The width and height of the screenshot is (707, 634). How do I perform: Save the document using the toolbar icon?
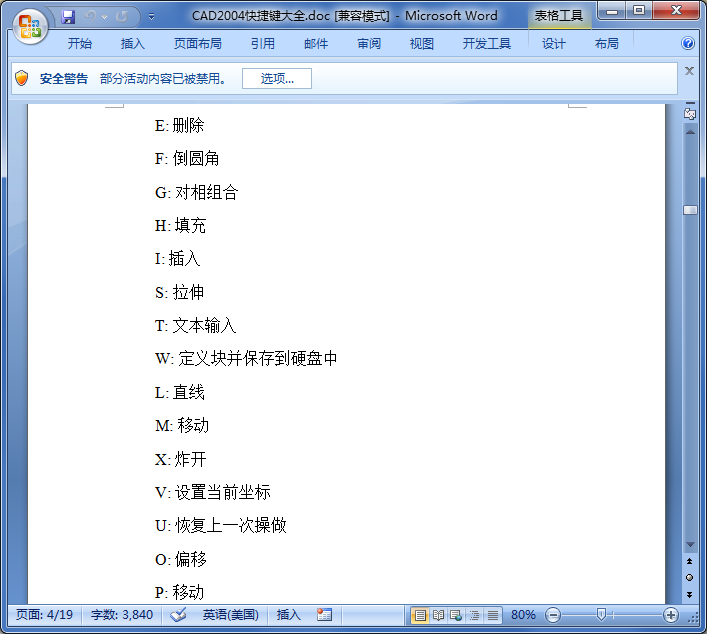(68, 17)
